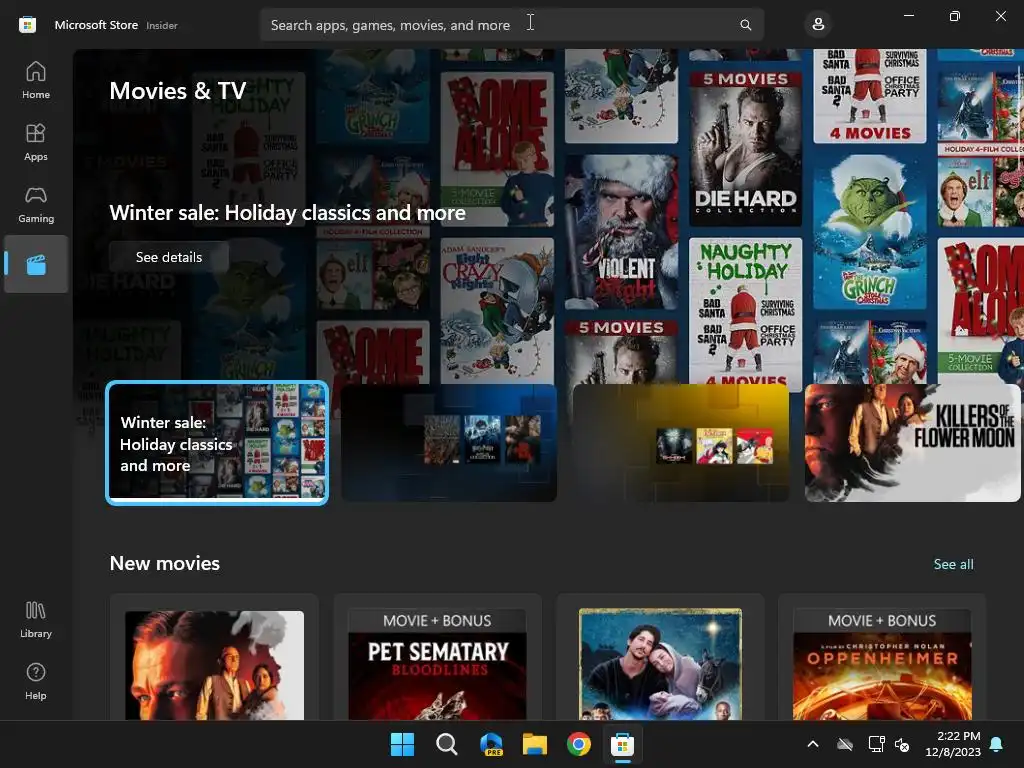The image size is (1024, 768).
Task: Click Microsoft Store icon on taskbar
Action: (622, 744)
